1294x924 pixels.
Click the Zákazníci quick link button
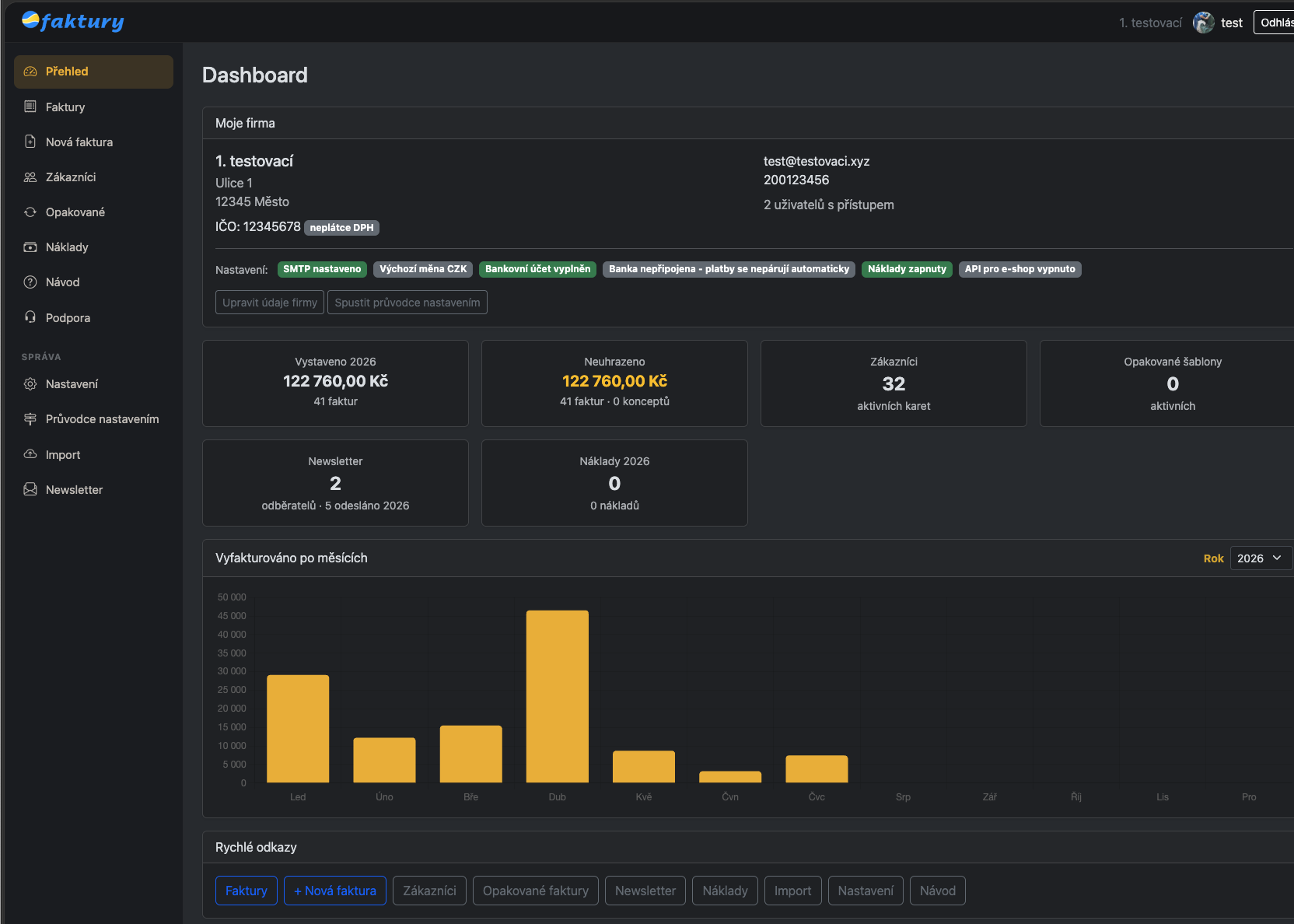(x=429, y=891)
